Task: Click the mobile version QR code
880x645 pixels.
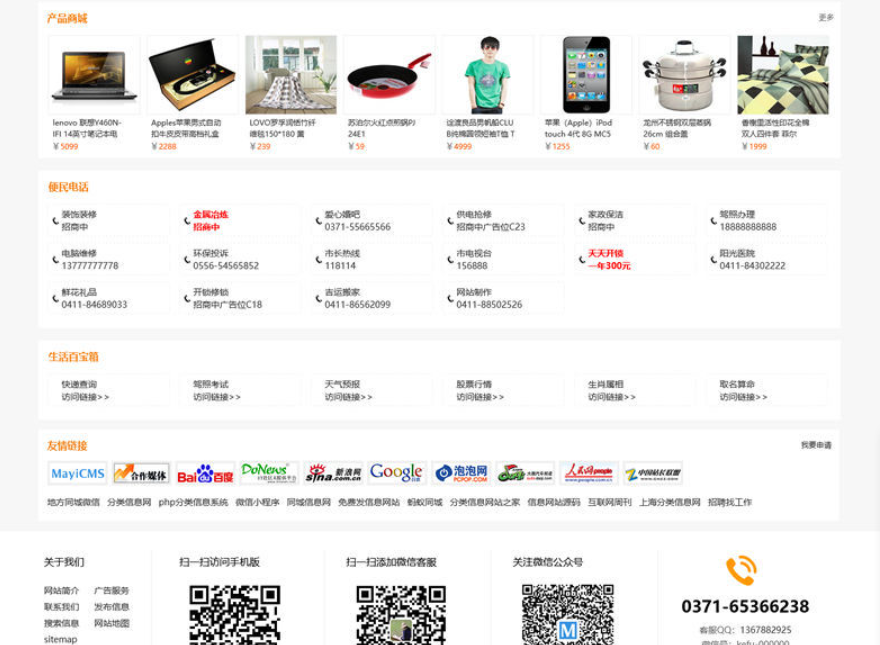Action: coord(235,615)
